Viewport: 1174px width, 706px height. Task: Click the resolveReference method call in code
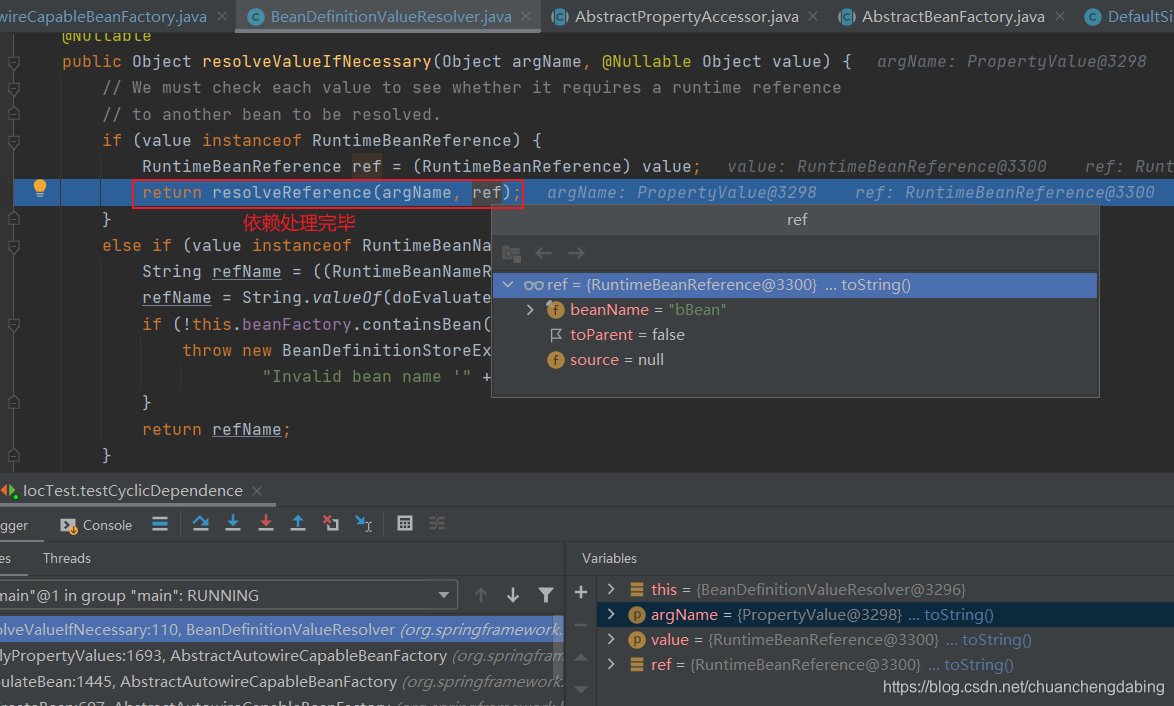pyautogui.click(x=291, y=193)
